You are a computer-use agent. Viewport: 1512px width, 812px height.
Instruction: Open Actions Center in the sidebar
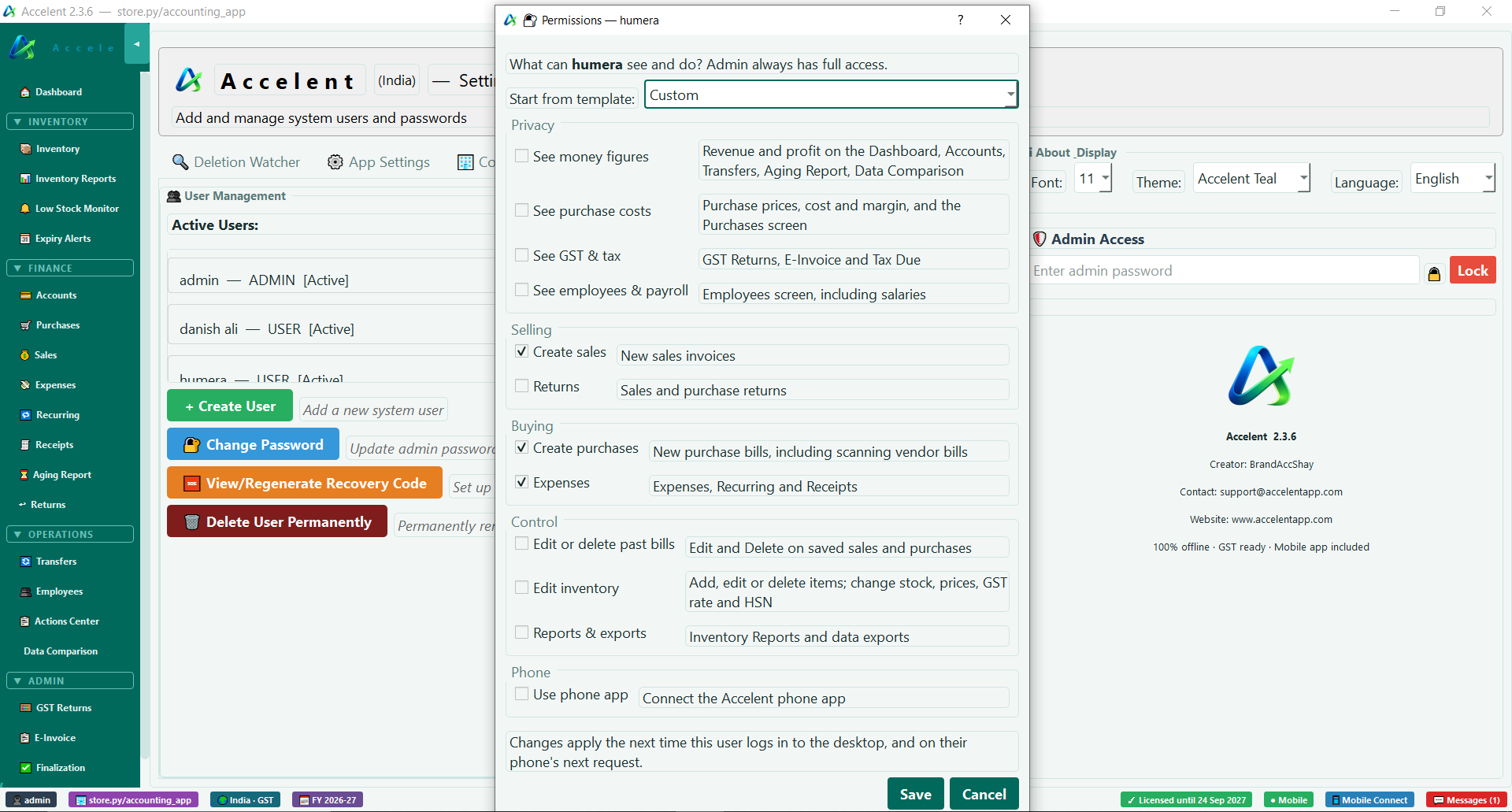tap(60, 621)
